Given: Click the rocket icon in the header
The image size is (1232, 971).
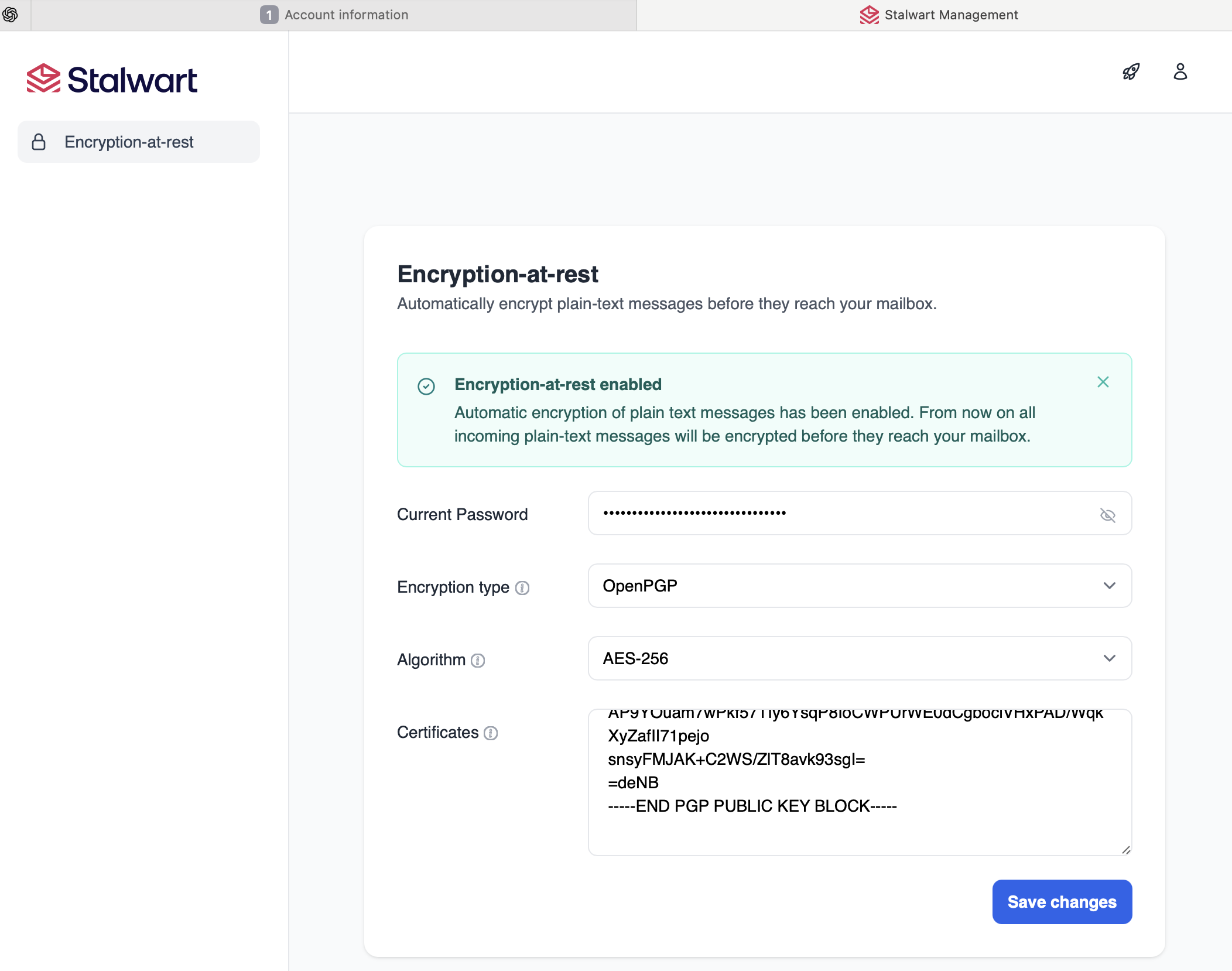Looking at the screenshot, I should click(x=1131, y=72).
